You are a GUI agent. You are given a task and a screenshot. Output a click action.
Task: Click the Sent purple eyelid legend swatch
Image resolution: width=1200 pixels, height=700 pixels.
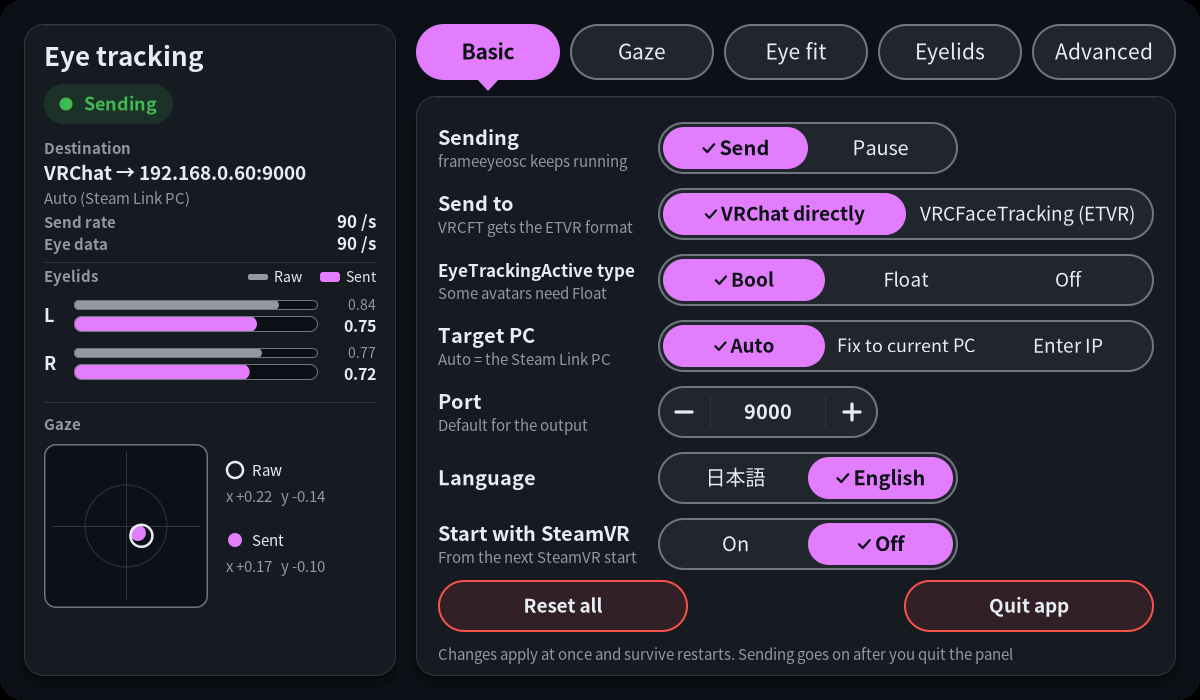[330, 277]
